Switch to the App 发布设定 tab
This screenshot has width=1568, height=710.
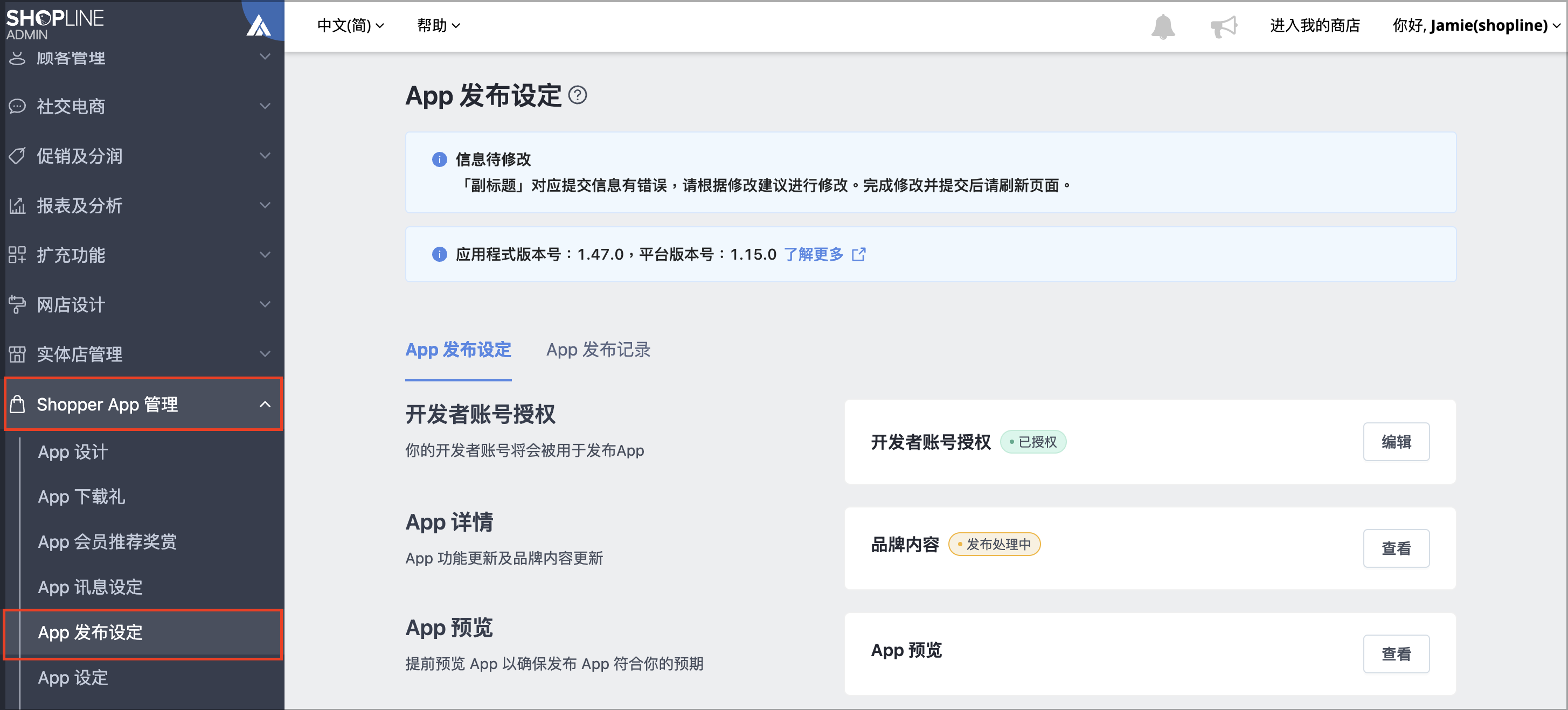pyautogui.click(x=459, y=350)
